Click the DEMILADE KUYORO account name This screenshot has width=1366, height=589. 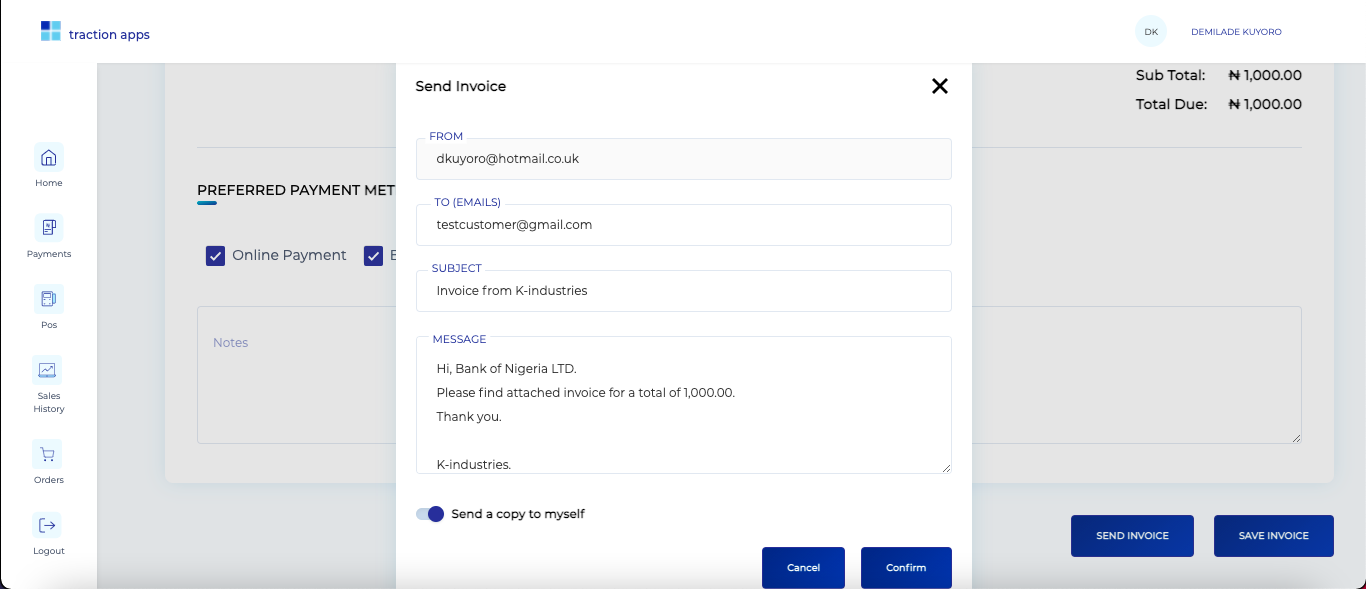(x=1236, y=31)
